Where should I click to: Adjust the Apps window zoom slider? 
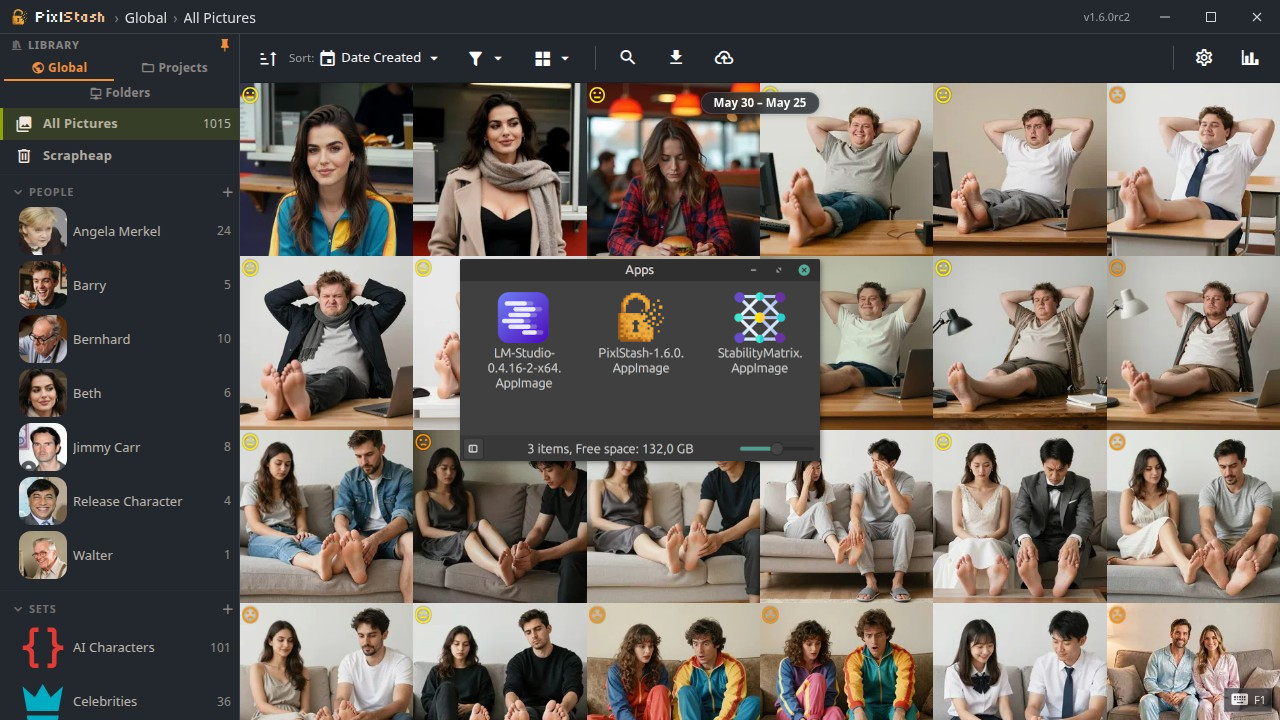pos(775,449)
